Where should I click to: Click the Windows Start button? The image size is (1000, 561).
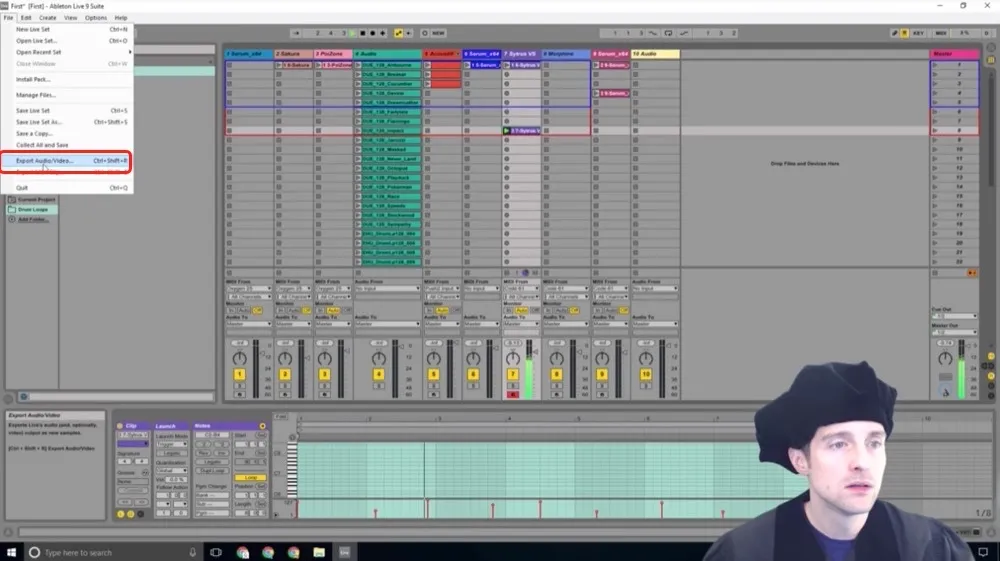(x=11, y=552)
